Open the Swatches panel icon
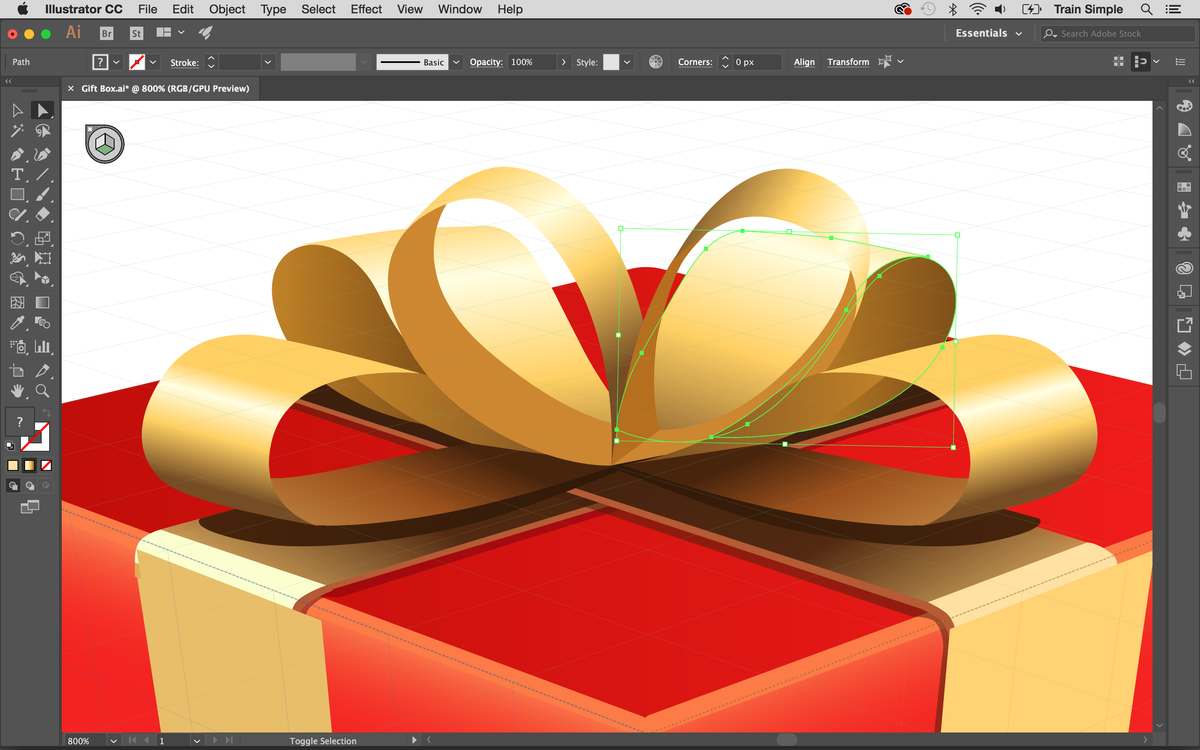 [x=1184, y=186]
